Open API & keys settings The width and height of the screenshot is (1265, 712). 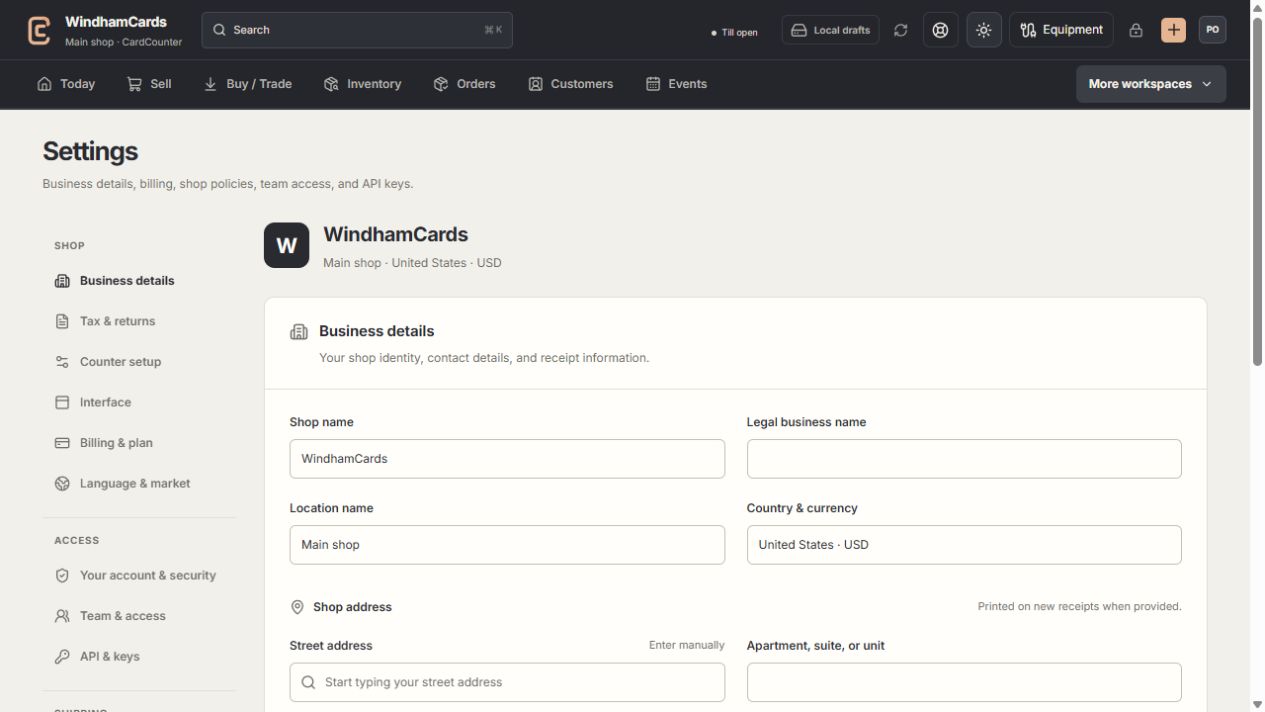(x=139, y=656)
